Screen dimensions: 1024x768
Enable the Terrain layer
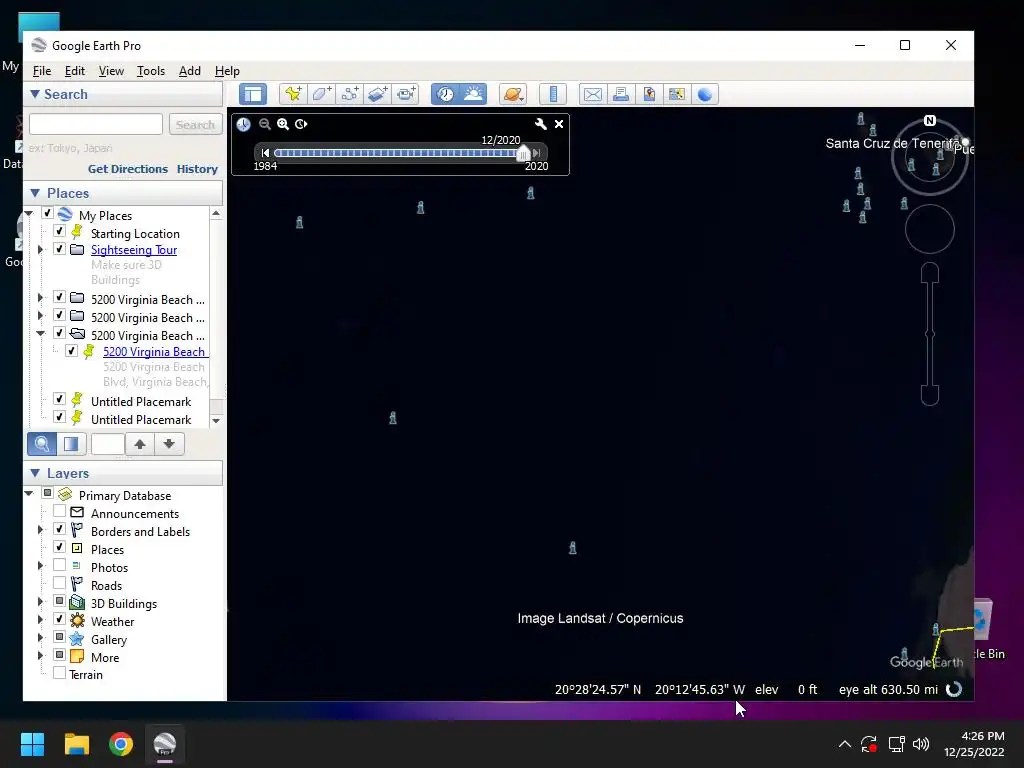[x=59, y=673]
